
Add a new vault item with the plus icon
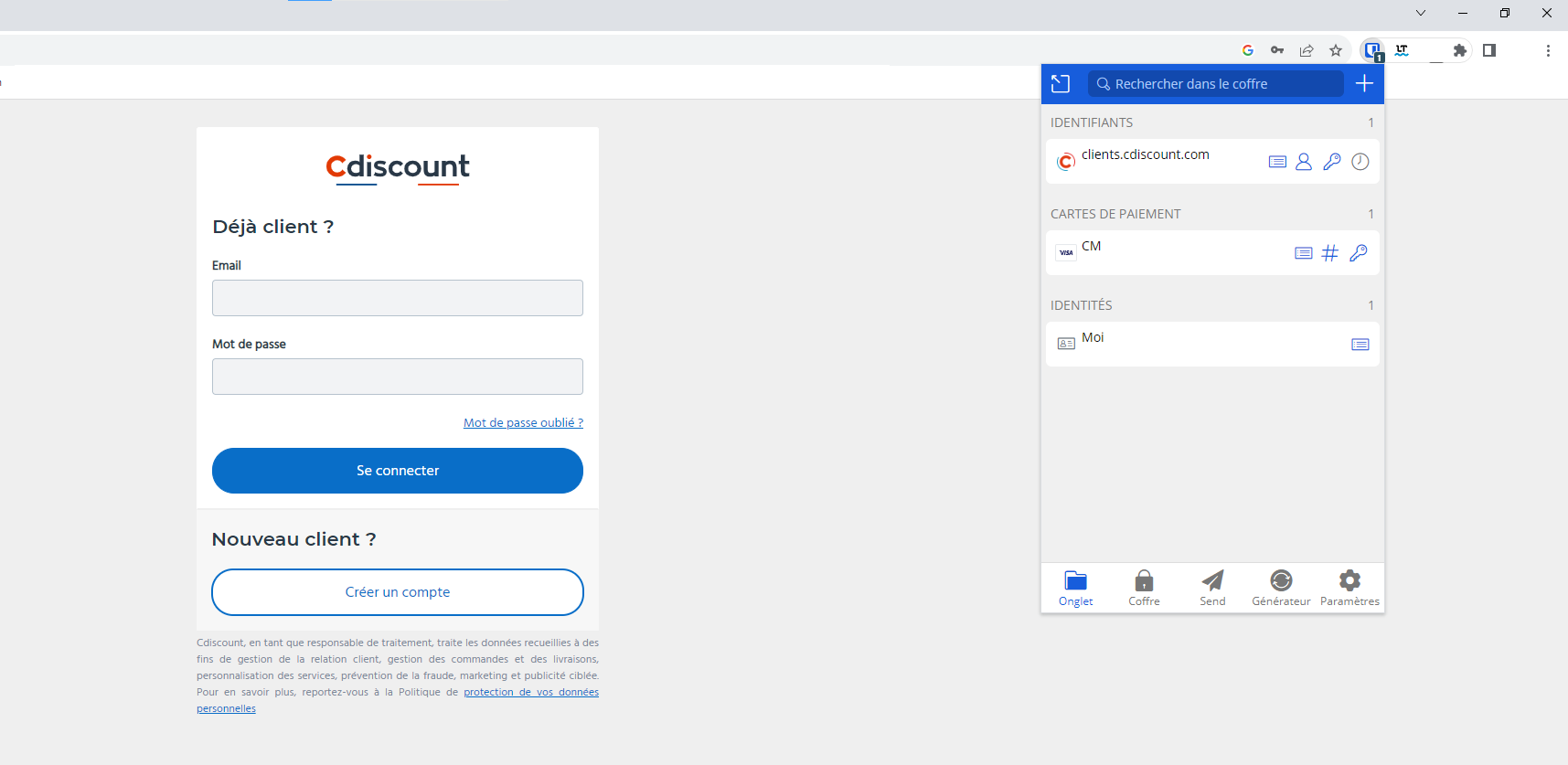(1364, 84)
